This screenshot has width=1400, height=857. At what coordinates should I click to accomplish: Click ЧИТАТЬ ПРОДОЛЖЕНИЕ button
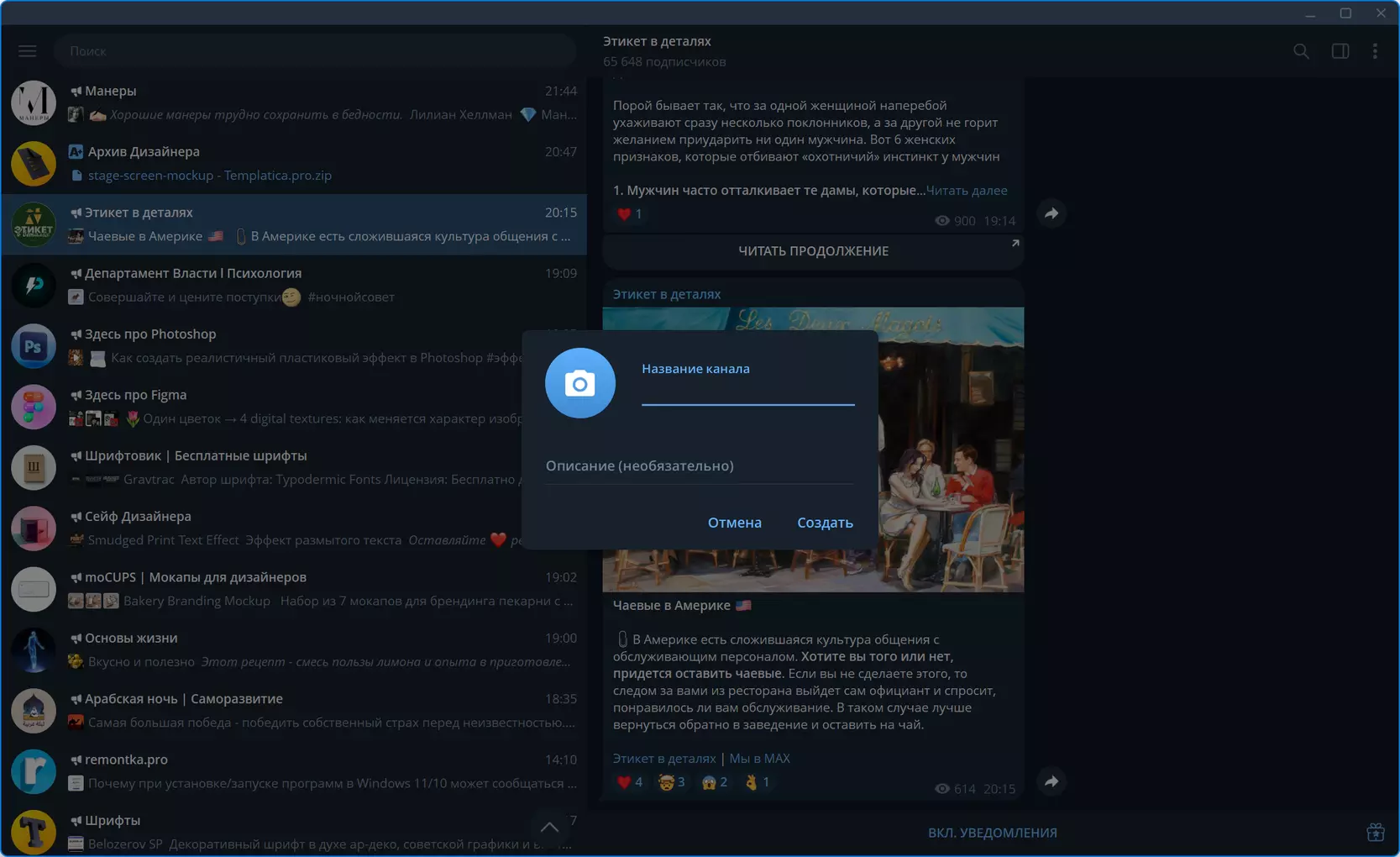click(x=813, y=251)
